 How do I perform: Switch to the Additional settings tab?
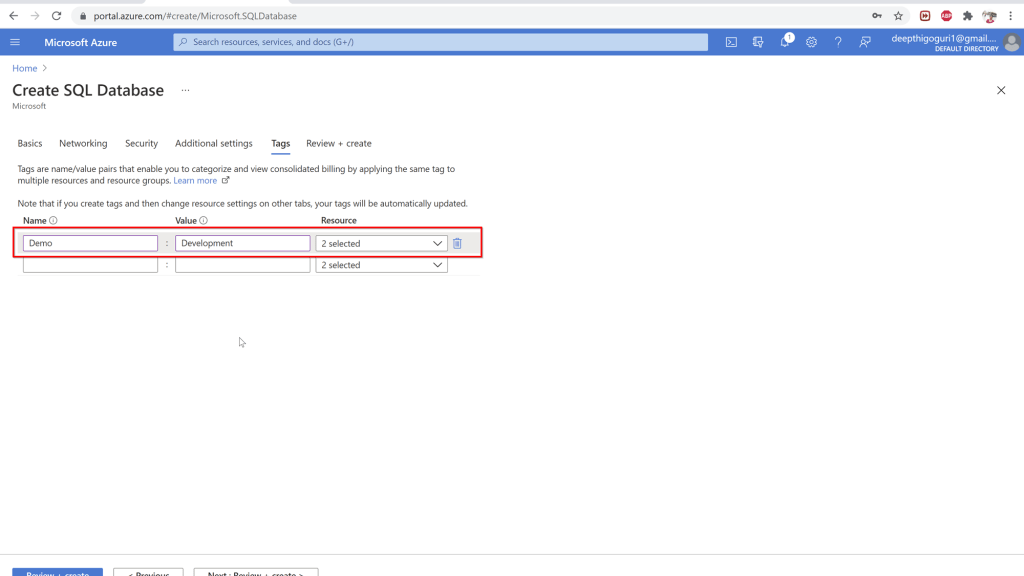(x=214, y=143)
